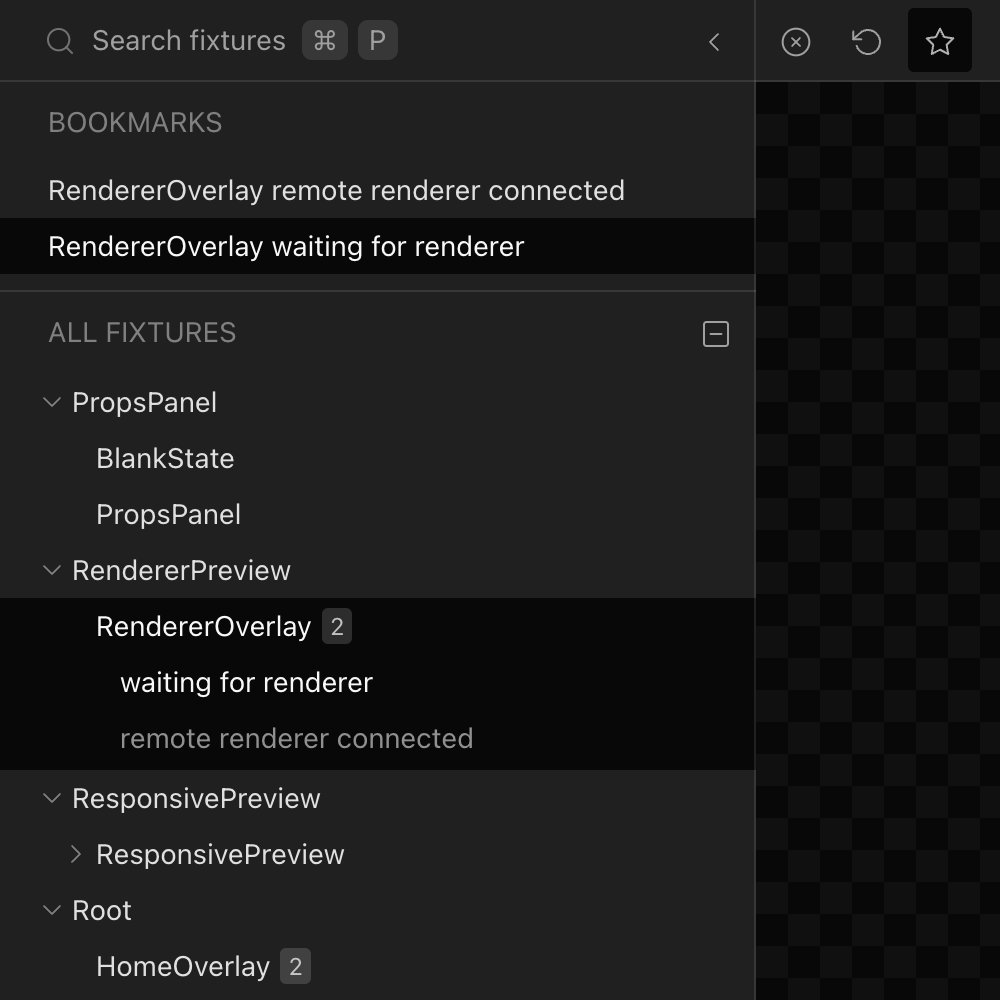Focus the Search fixtures field
Viewport: 1000px width, 1000px height.
pyautogui.click(x=189, y=41)
